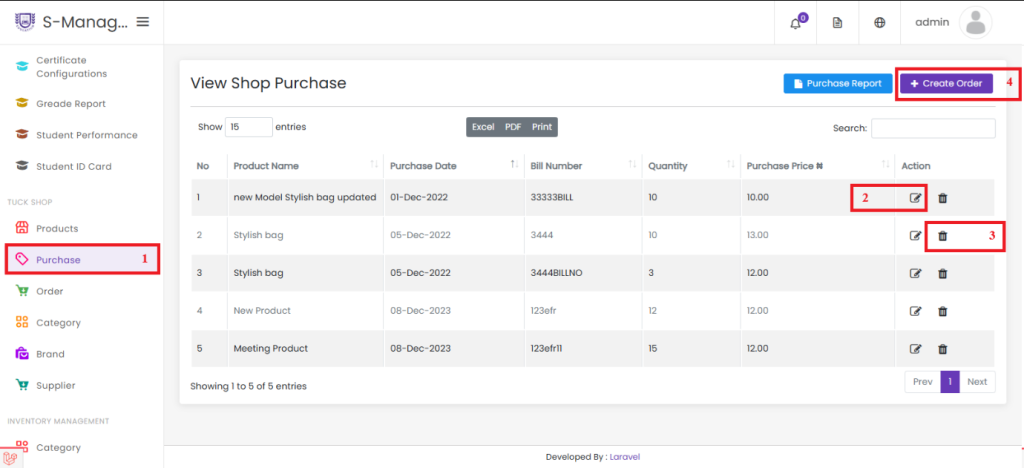Click the admin avatar picture
The width and height of the screenshot is (1024, 468).
976,23
